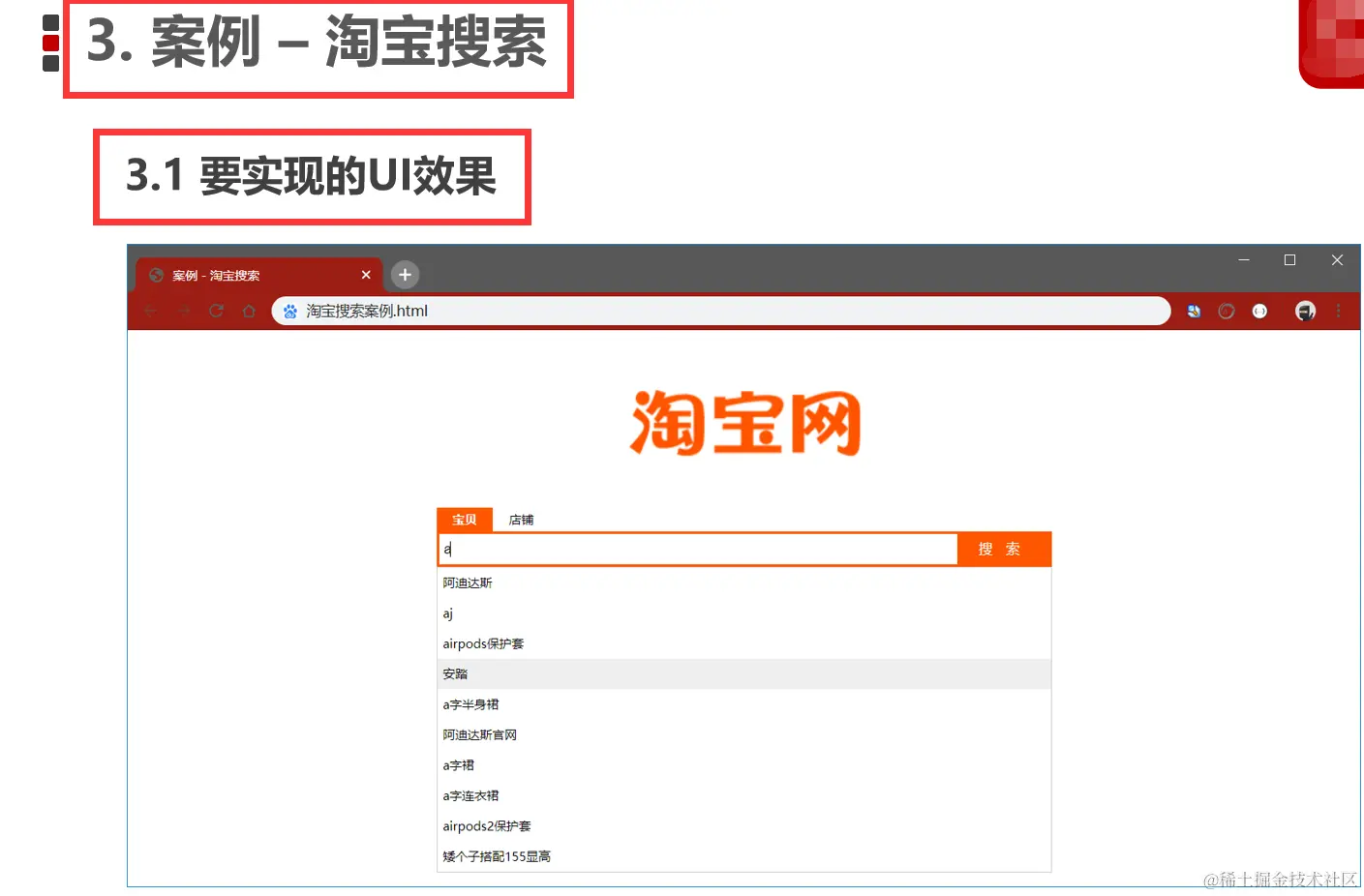Click the orange 搜索 button
The height and width of the screenshot is (896, 1364).
point(1004,549)
